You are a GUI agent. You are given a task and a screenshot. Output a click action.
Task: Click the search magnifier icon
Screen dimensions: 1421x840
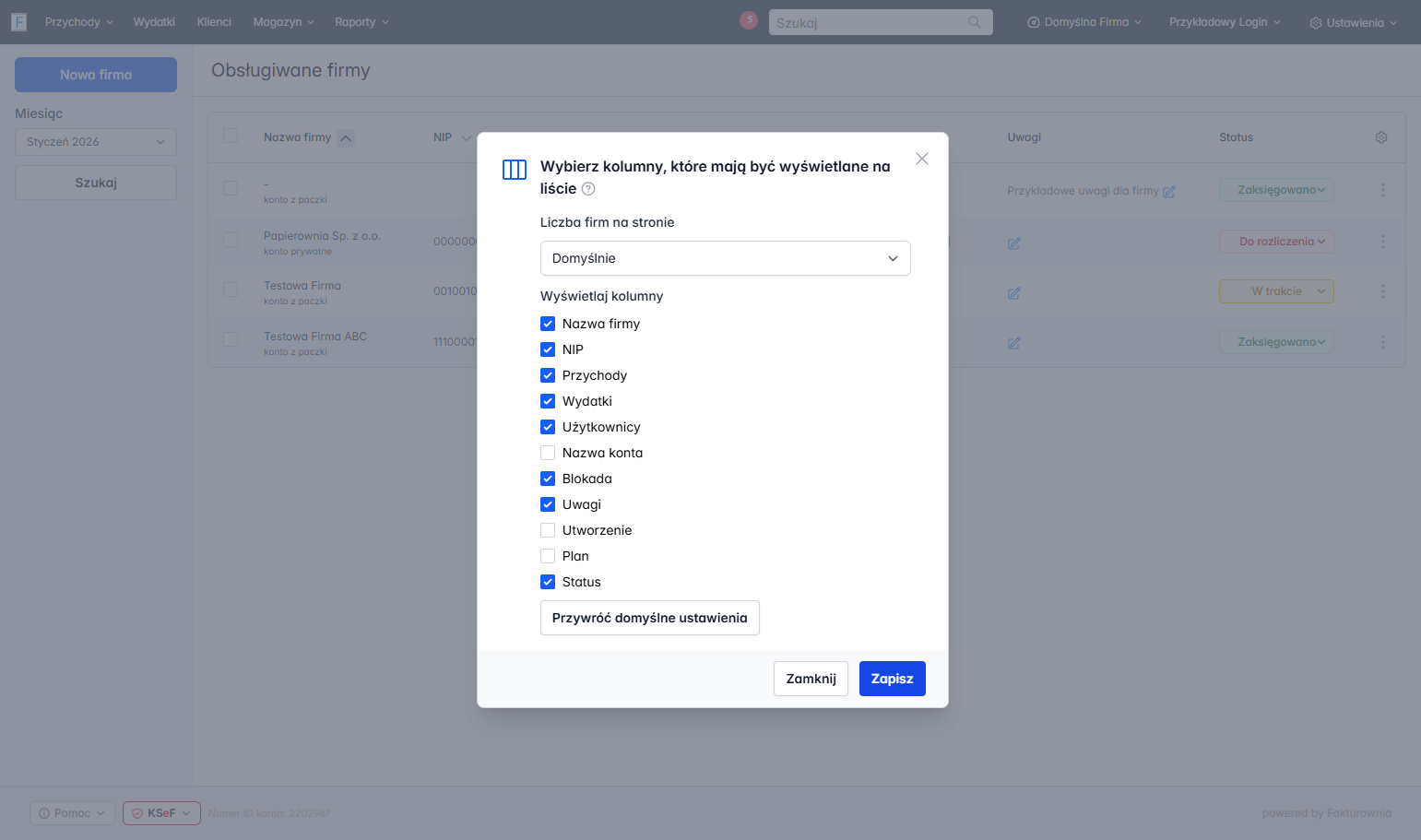click(975, 22)
